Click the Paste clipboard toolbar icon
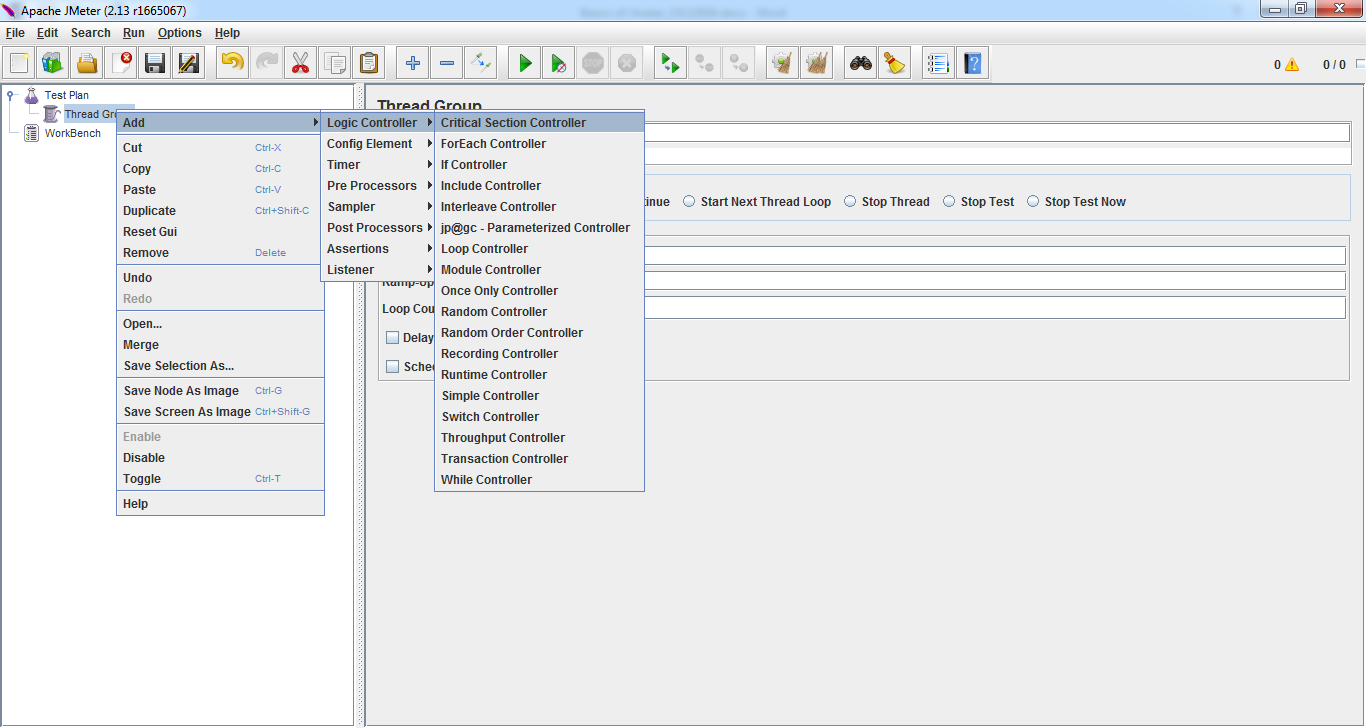 click(368, 63)
